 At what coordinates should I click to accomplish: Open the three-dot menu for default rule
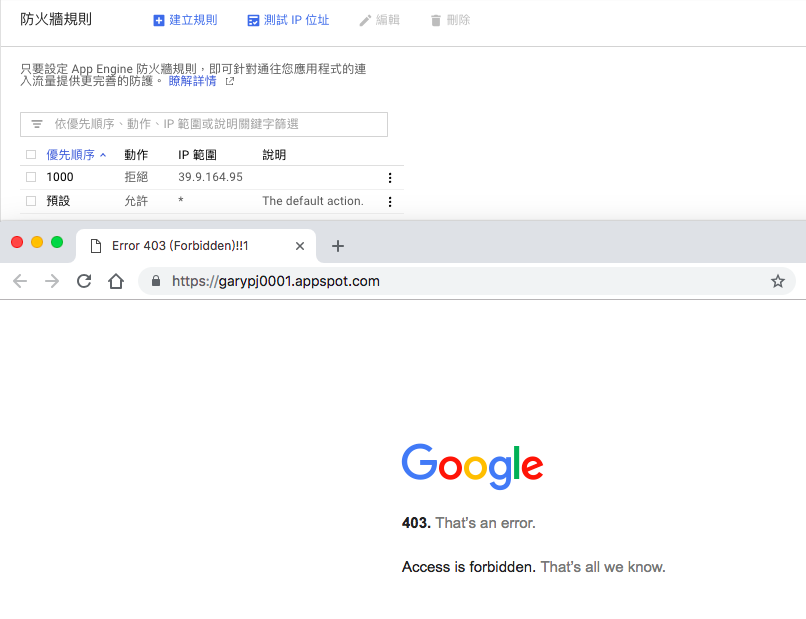pos(390,202)
